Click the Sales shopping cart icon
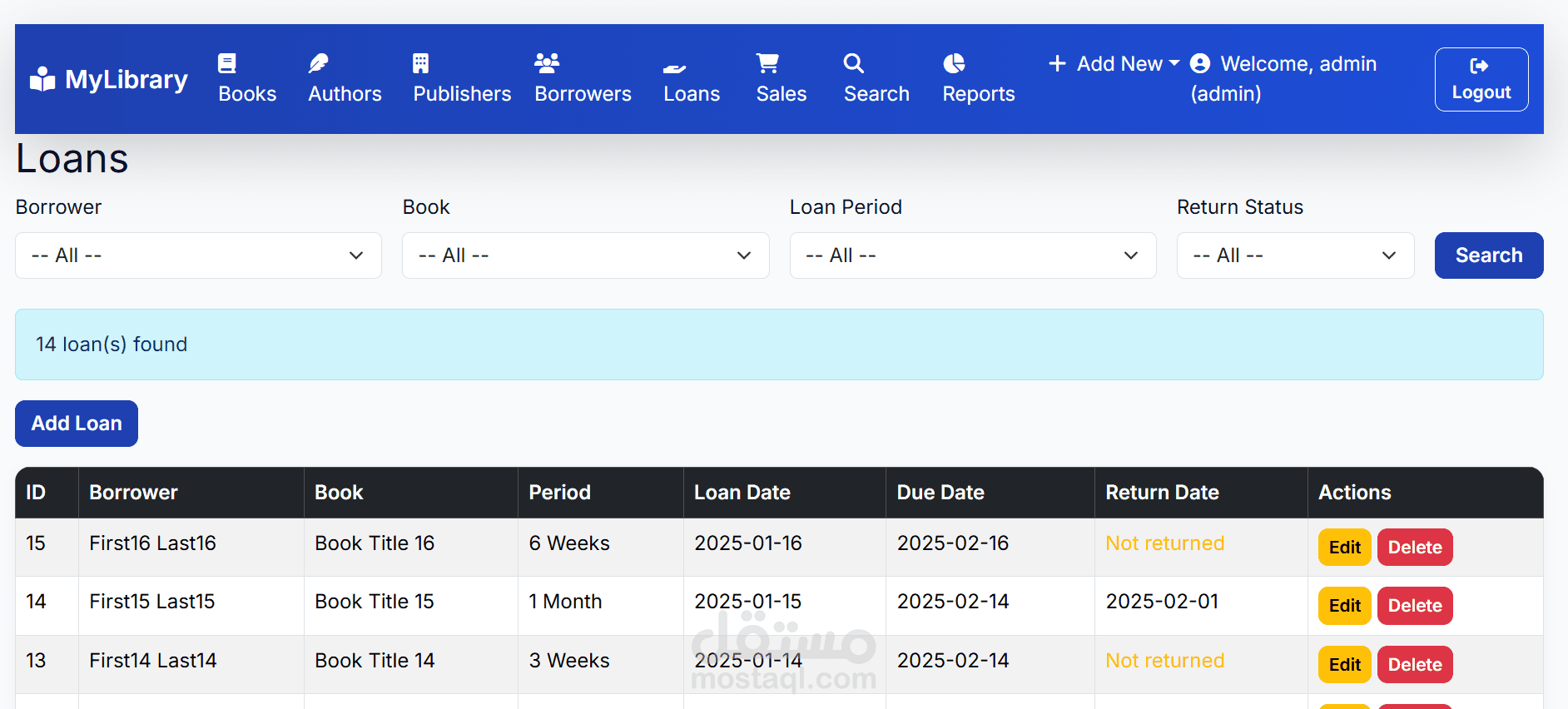 coord(767,63)
